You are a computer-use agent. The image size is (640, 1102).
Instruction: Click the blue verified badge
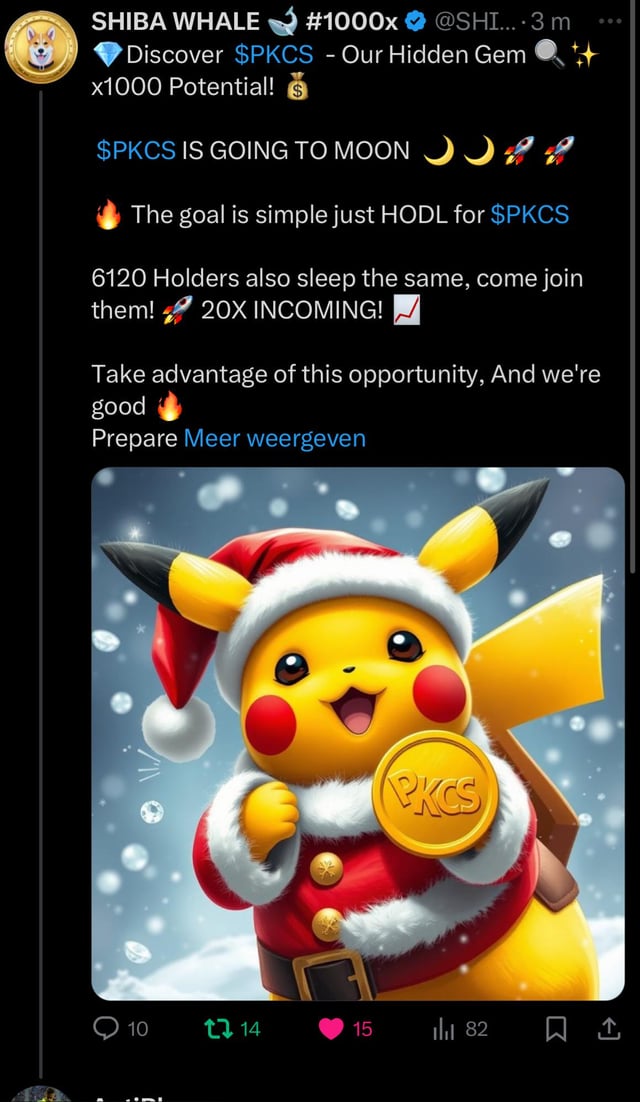pos(417,22)
